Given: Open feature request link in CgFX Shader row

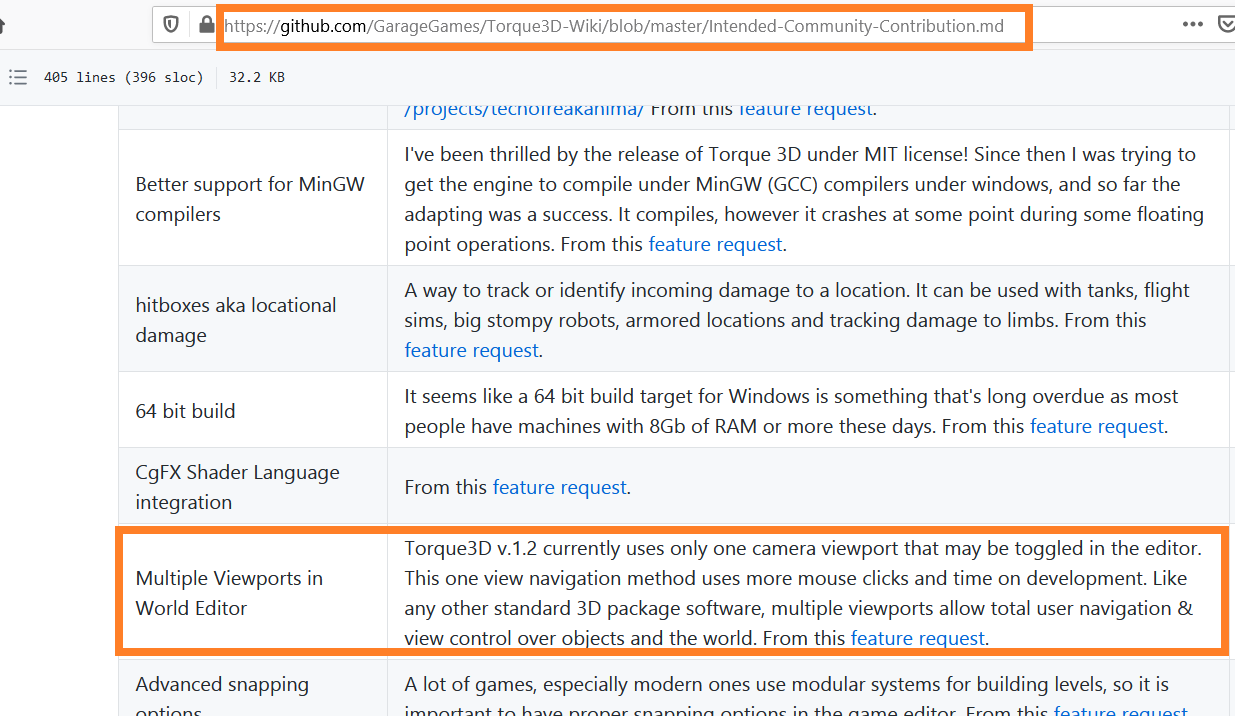Looking at the screenshot, I should tap(560, 487).
